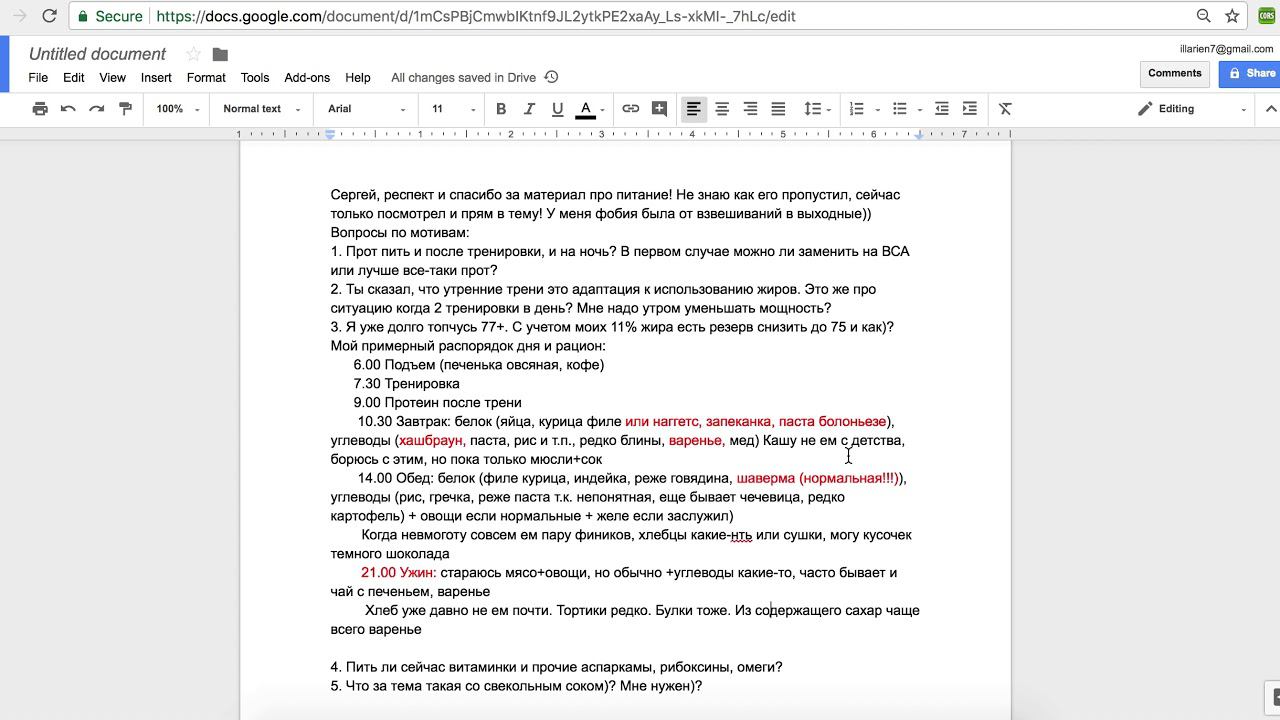
Task: Open the zoom level dropdown
Action: pos(178,109)
